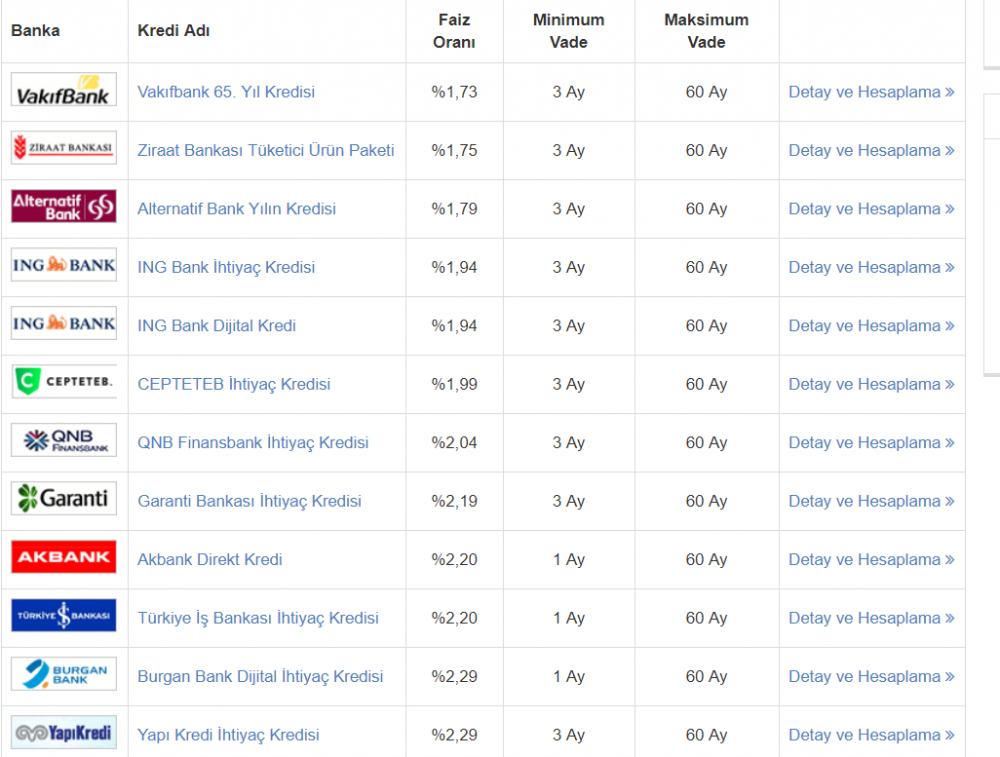Click the VakıfBank logo
The height and width of the screenshot is (757, 1000).
pos(64,89)
